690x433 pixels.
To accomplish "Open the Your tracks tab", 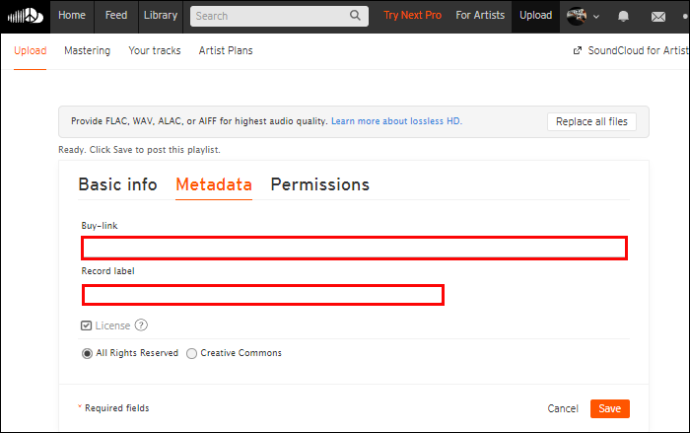I will point(154,51).
